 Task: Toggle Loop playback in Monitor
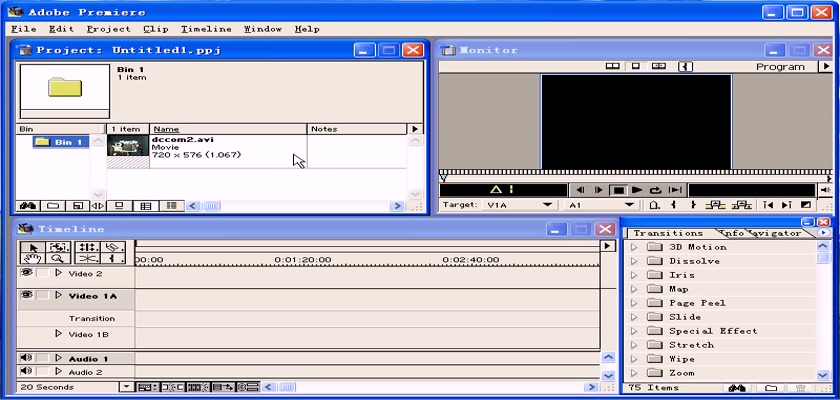click(x=656, y=190)
